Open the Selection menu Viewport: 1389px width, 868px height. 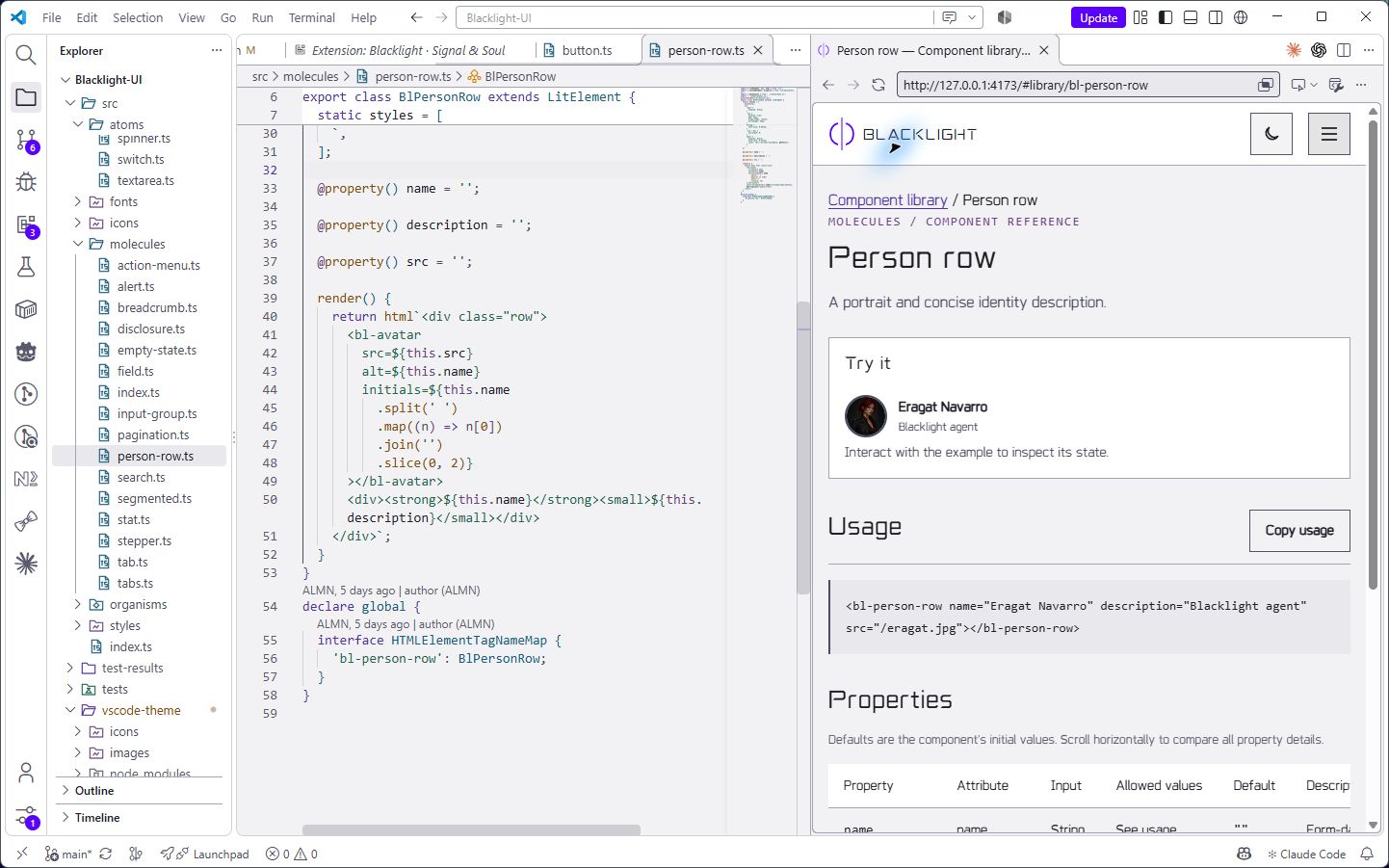tap(138, 17)
